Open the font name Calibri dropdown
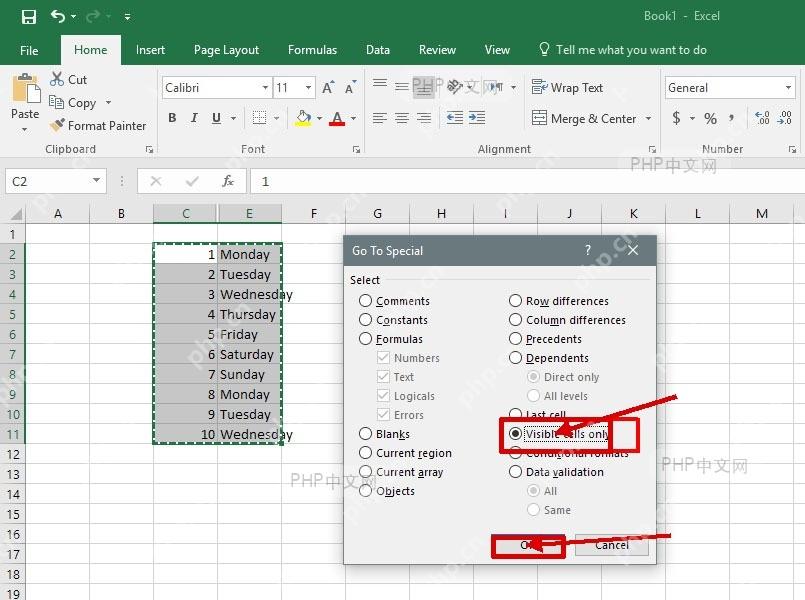 (265, 88)
